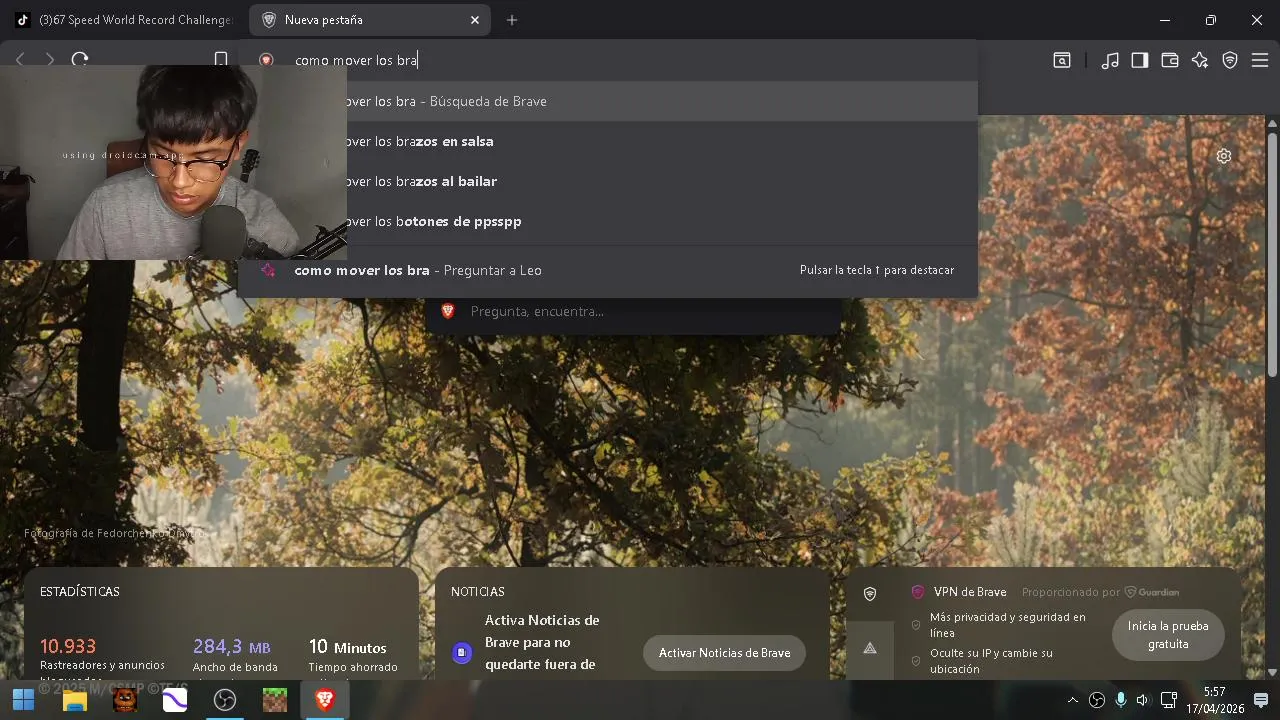Open OBS Studio from the taskbar

(x=225, y=700)
